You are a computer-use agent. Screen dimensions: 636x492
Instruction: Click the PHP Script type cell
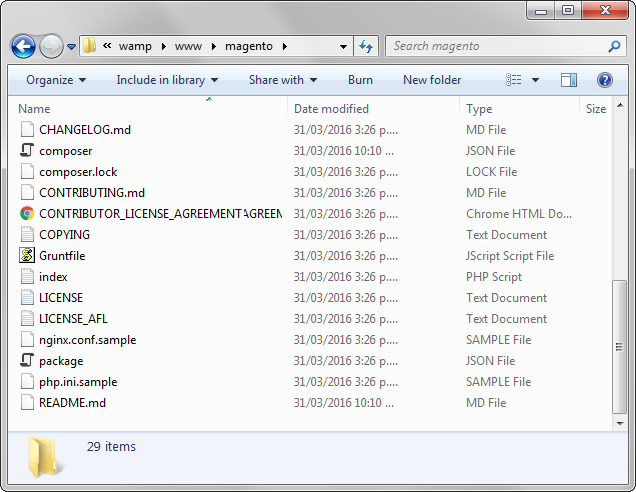(x=494, y=277)
